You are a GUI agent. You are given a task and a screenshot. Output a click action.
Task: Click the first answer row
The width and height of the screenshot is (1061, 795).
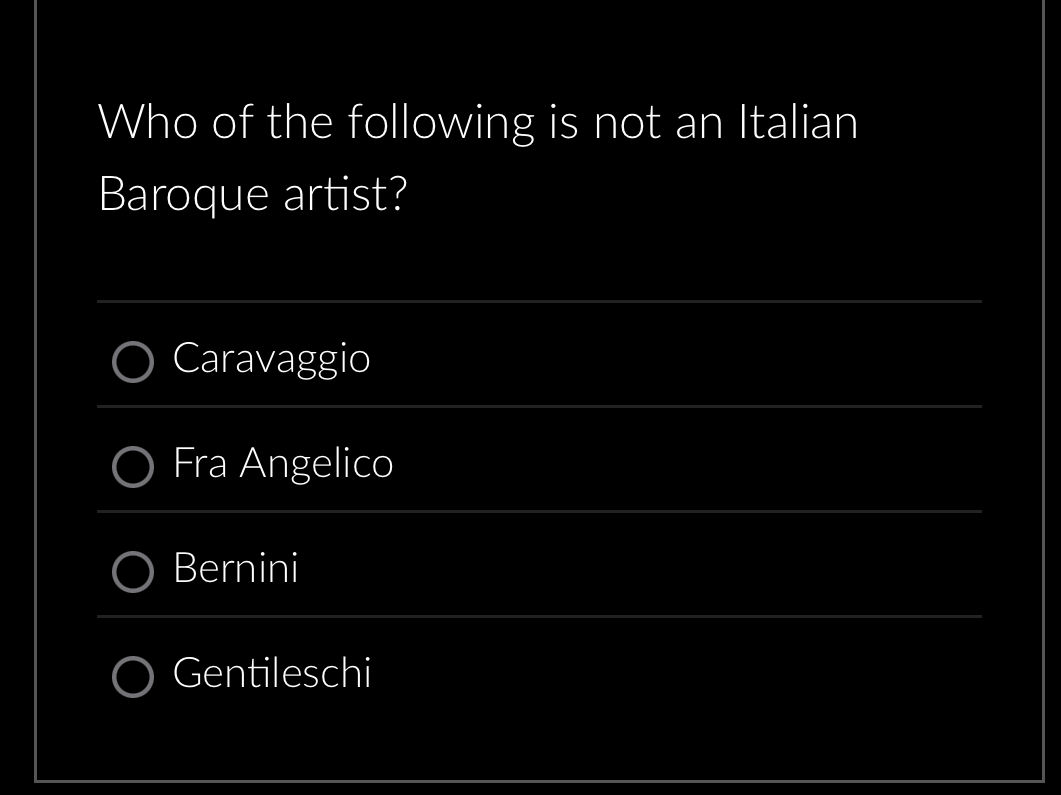540,358
